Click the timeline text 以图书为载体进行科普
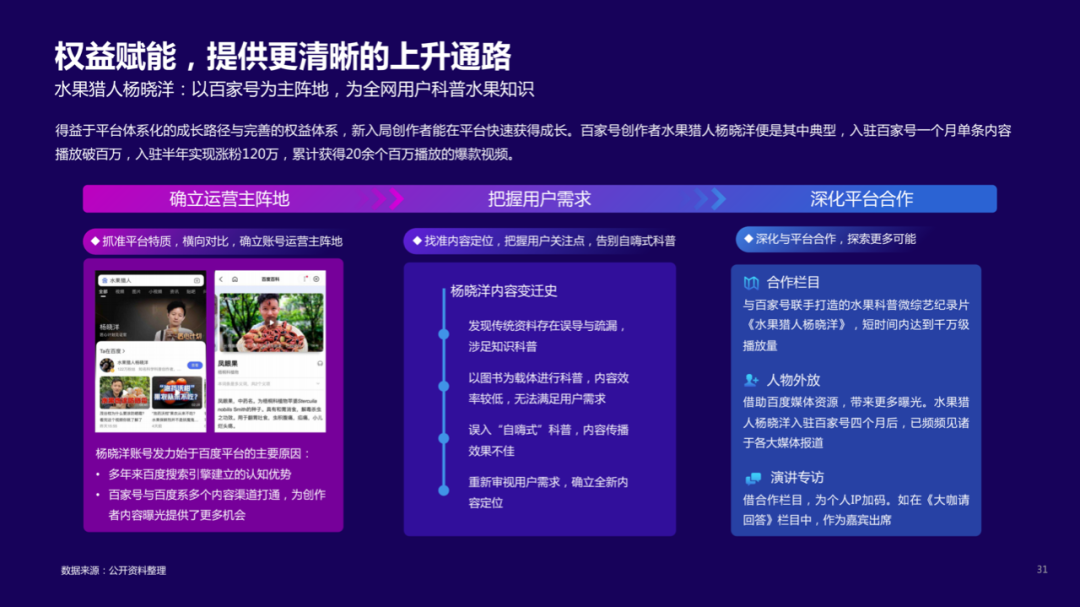 point(549,388)
